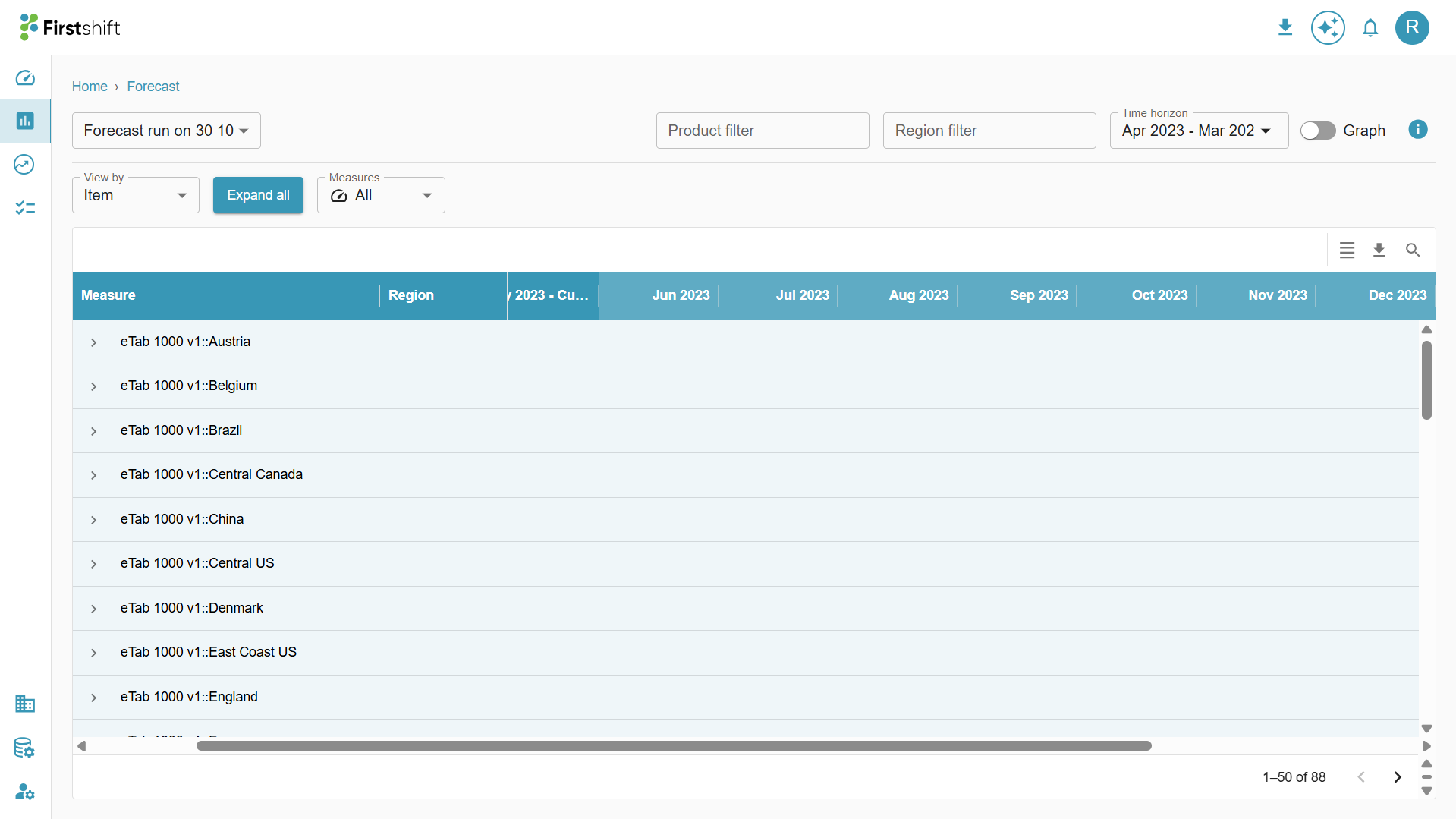Image resolution: width=1456 pixels, height=819 pixels.
Task: Open the View by Item dropdown
Action: coord(136,195)
